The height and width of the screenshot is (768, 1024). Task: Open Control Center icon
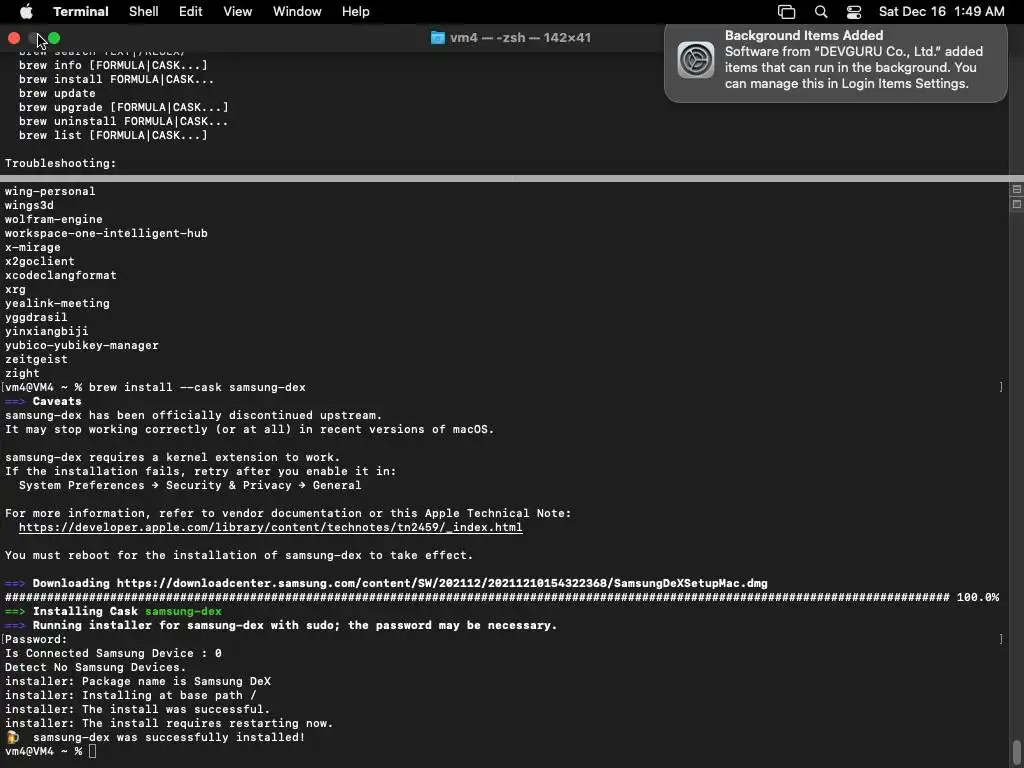click(854, 11)
